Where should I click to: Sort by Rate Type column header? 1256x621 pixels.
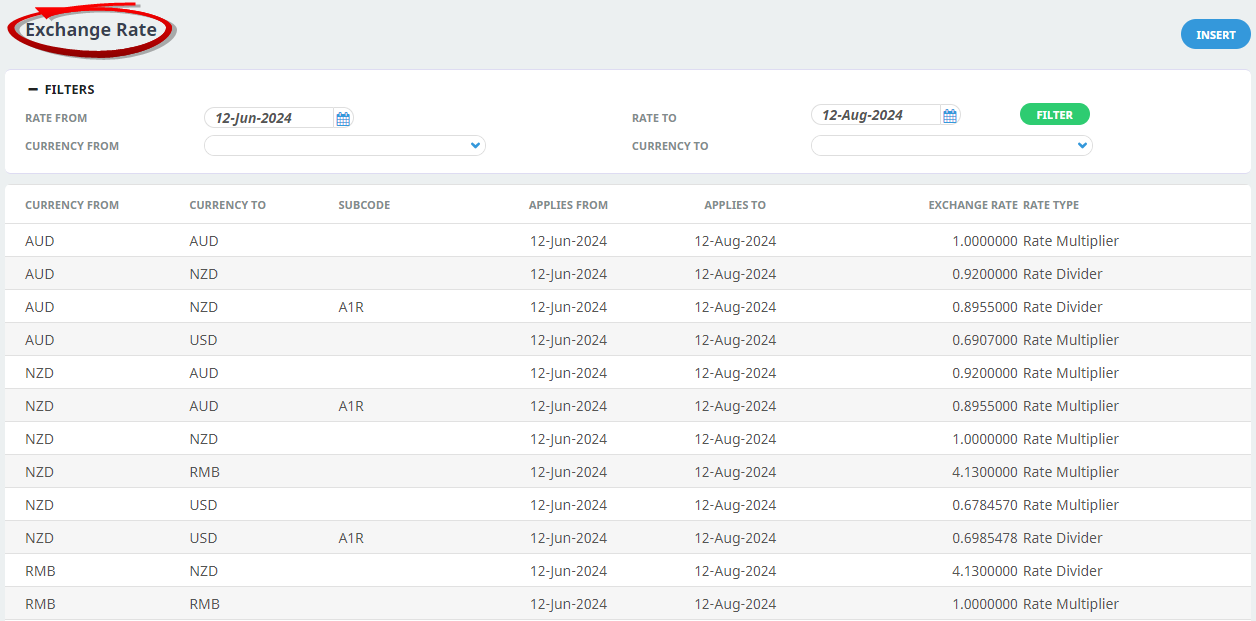click(1050, 205)
